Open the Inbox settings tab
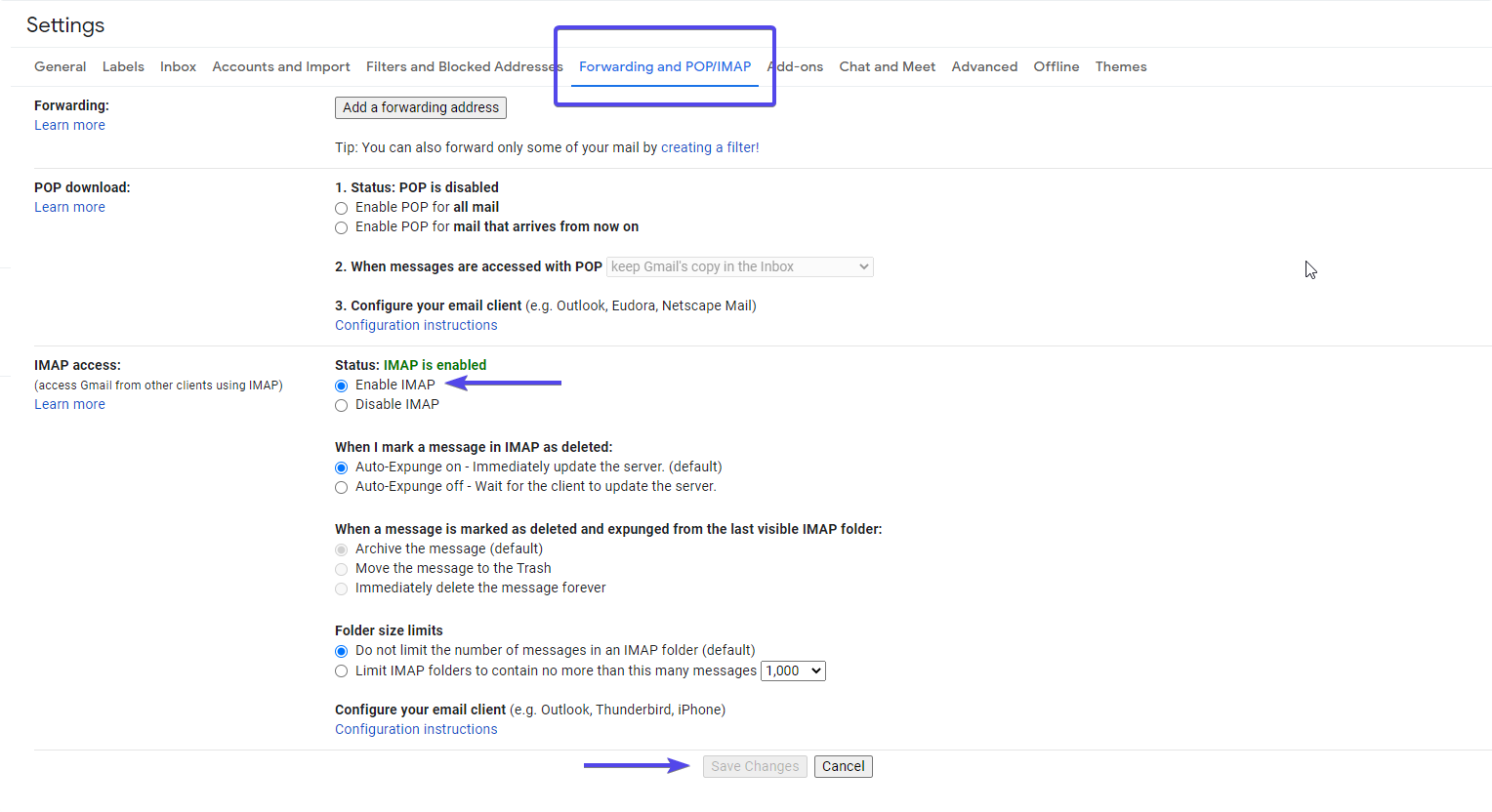Image resolution: width=1492 pixels, height=812 pixels. pos(178,66)
